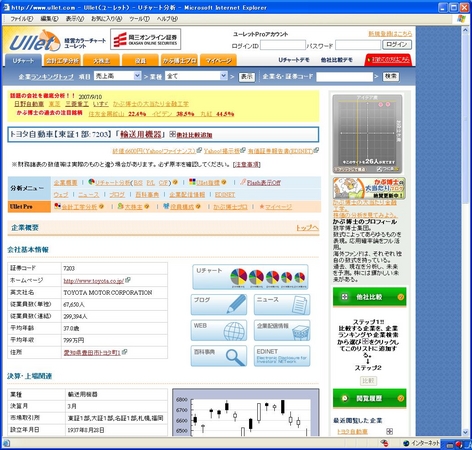Click the EDINET panel button

pos(282,356)
